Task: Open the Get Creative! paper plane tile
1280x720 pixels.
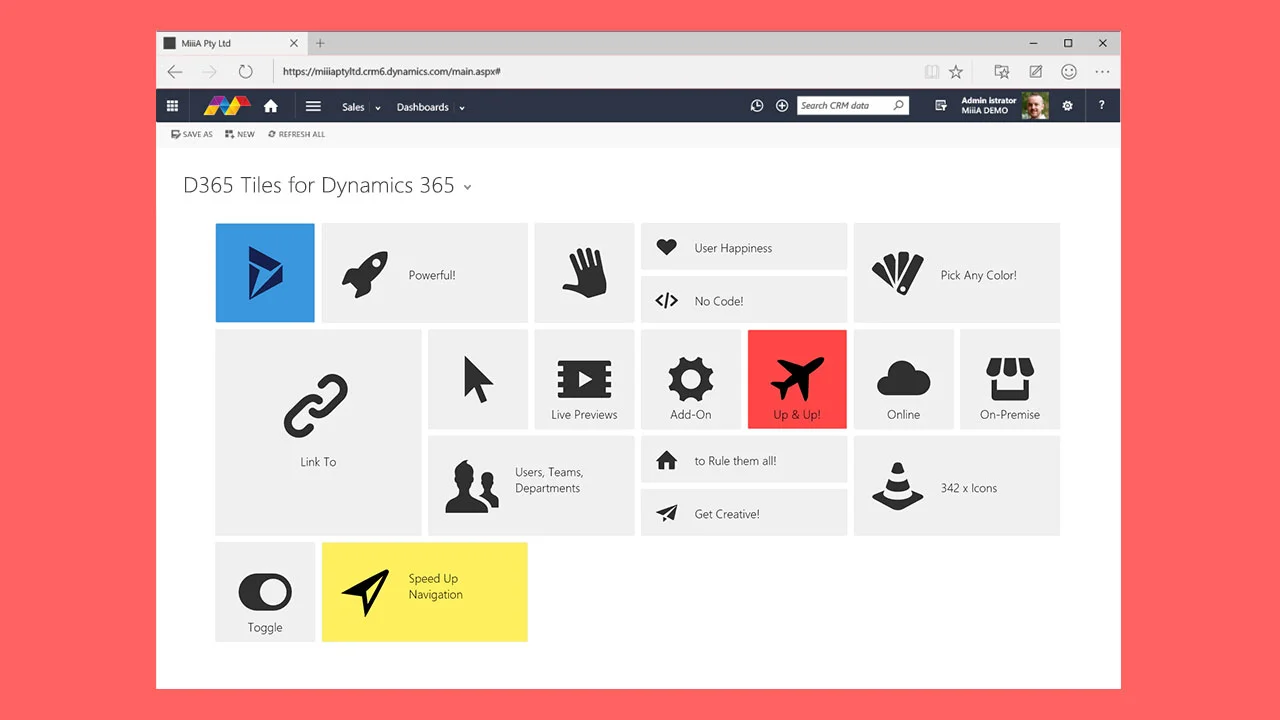Action: click(744, 513)
